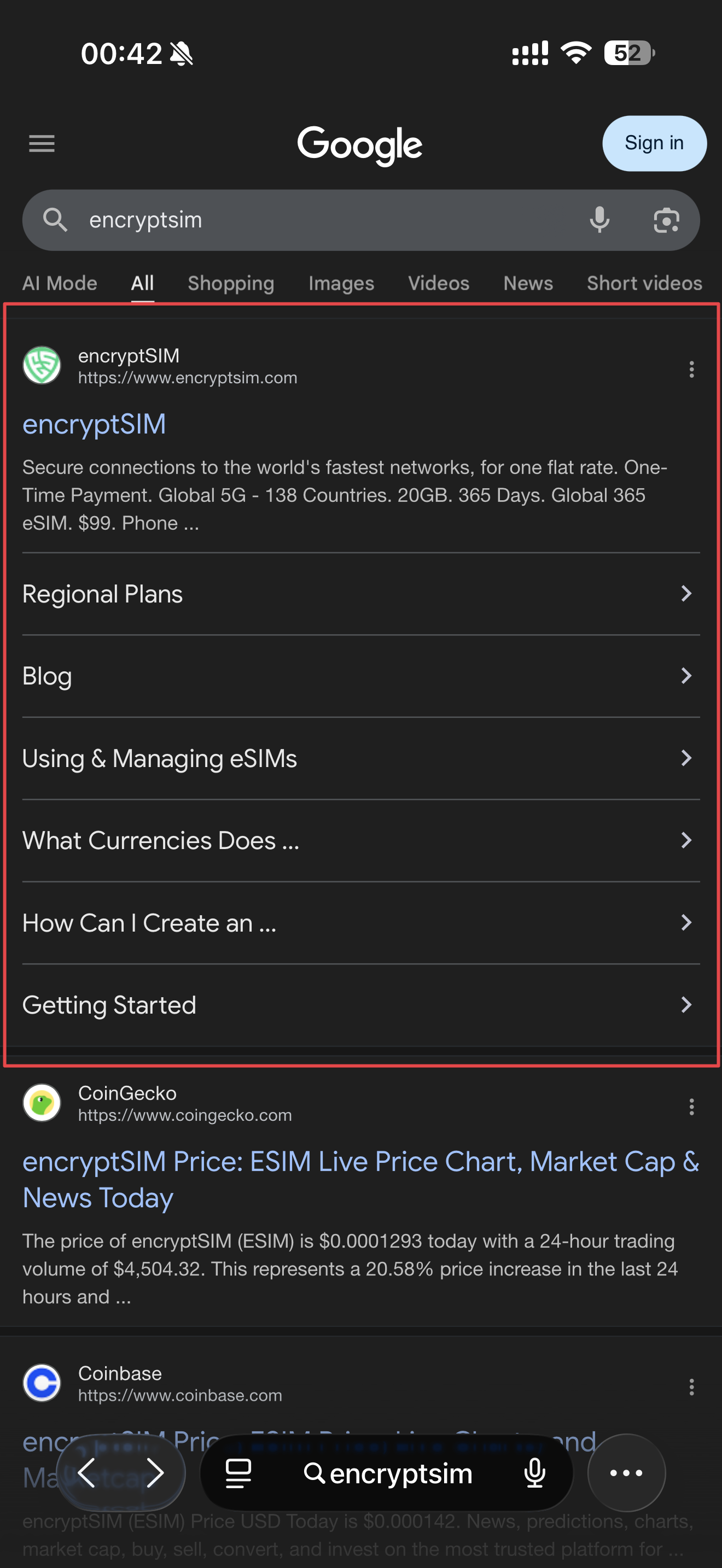The image size is (722, 1568).
Task: Switch to the News tab
Action: click(x=528, y=283)
